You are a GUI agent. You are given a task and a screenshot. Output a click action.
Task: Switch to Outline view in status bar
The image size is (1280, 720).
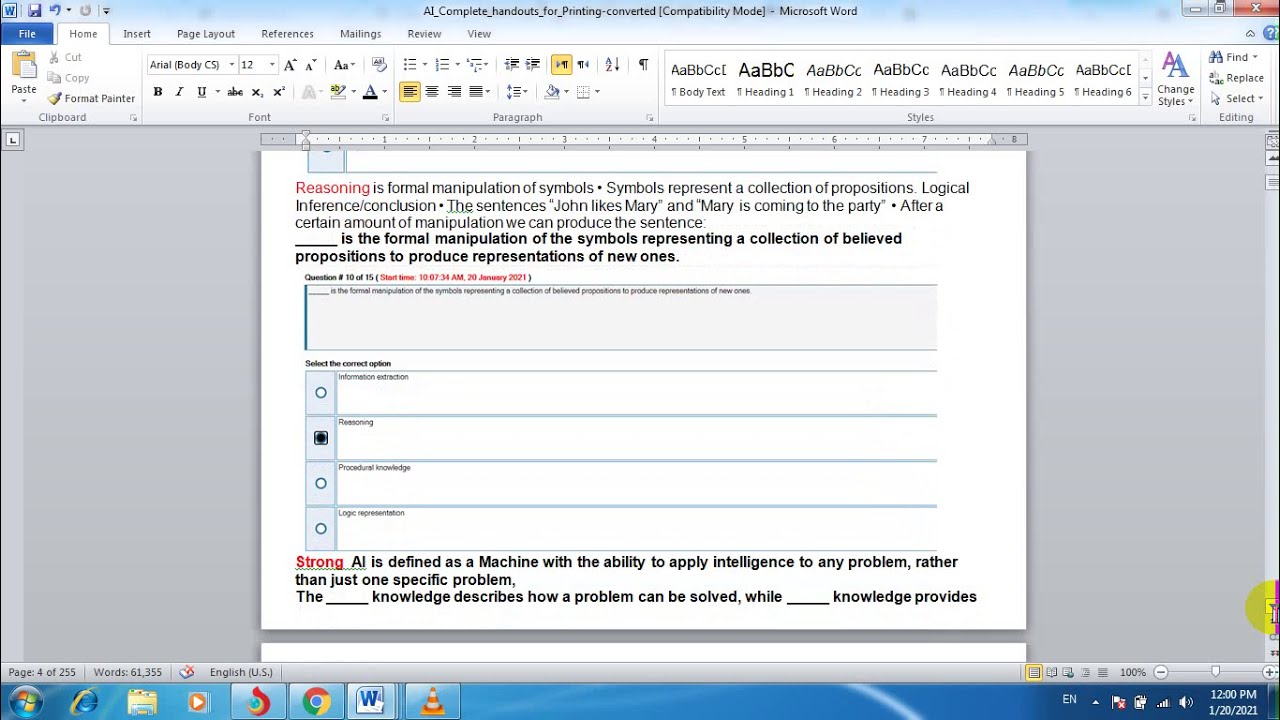1085,672
